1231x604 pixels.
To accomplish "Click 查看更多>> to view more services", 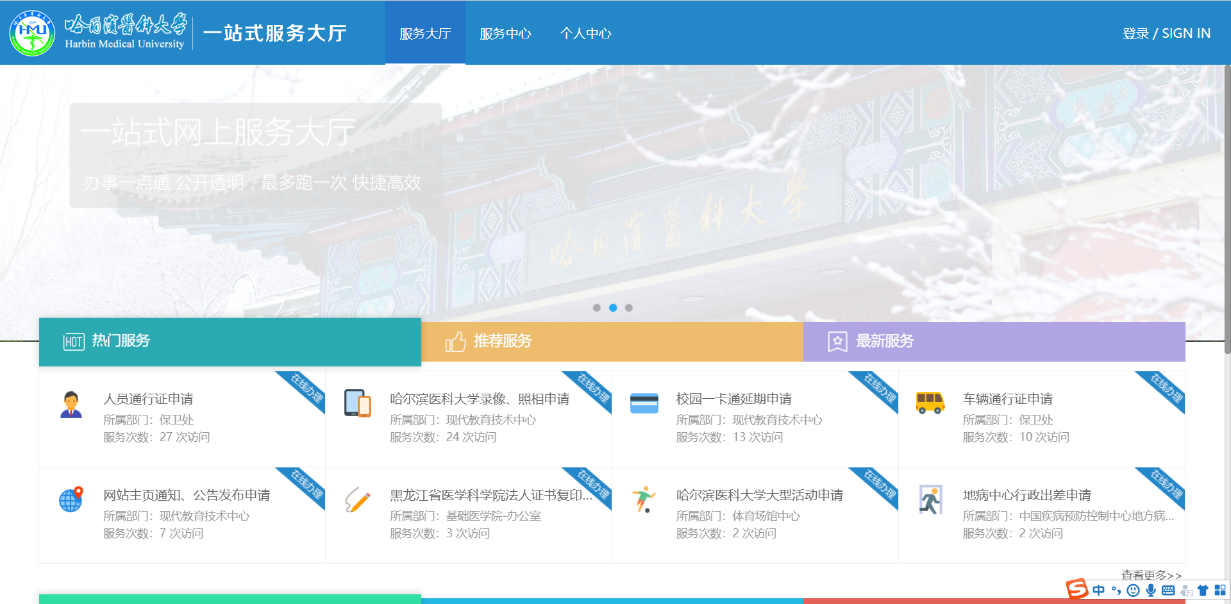I will pyautogui.click(x=1151, y=575).
